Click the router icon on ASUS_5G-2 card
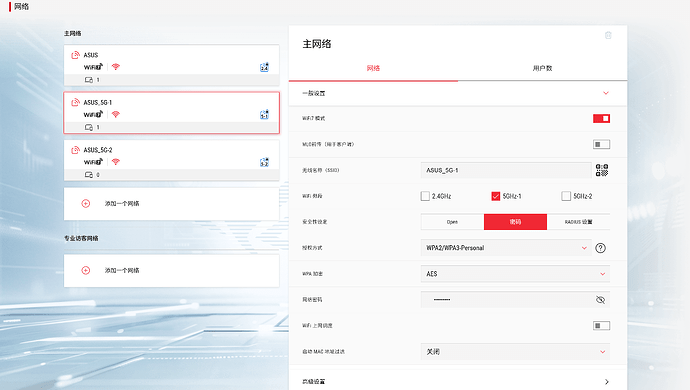Screen dimensions: 690x390 (x=75, y=150)
